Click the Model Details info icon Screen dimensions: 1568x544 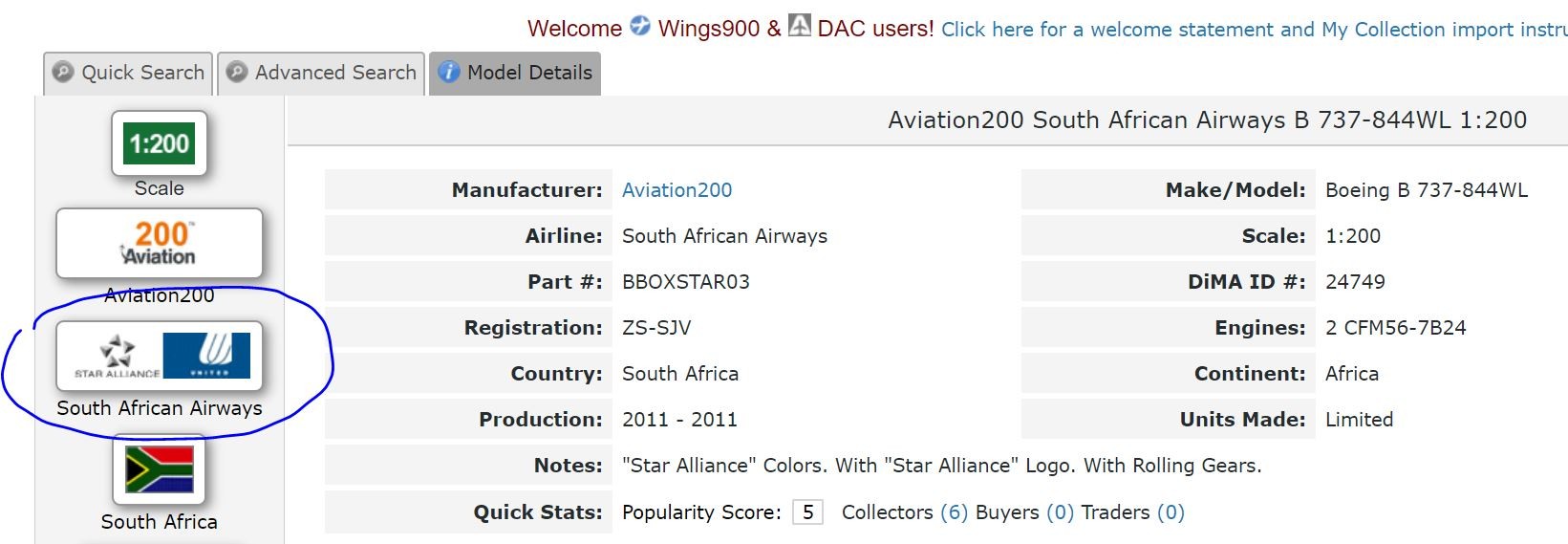click(449, 73)
